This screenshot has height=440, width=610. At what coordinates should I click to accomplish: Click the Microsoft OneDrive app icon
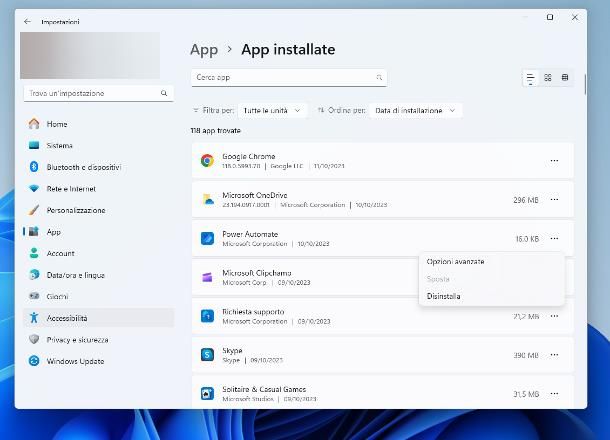pos(208,199)
